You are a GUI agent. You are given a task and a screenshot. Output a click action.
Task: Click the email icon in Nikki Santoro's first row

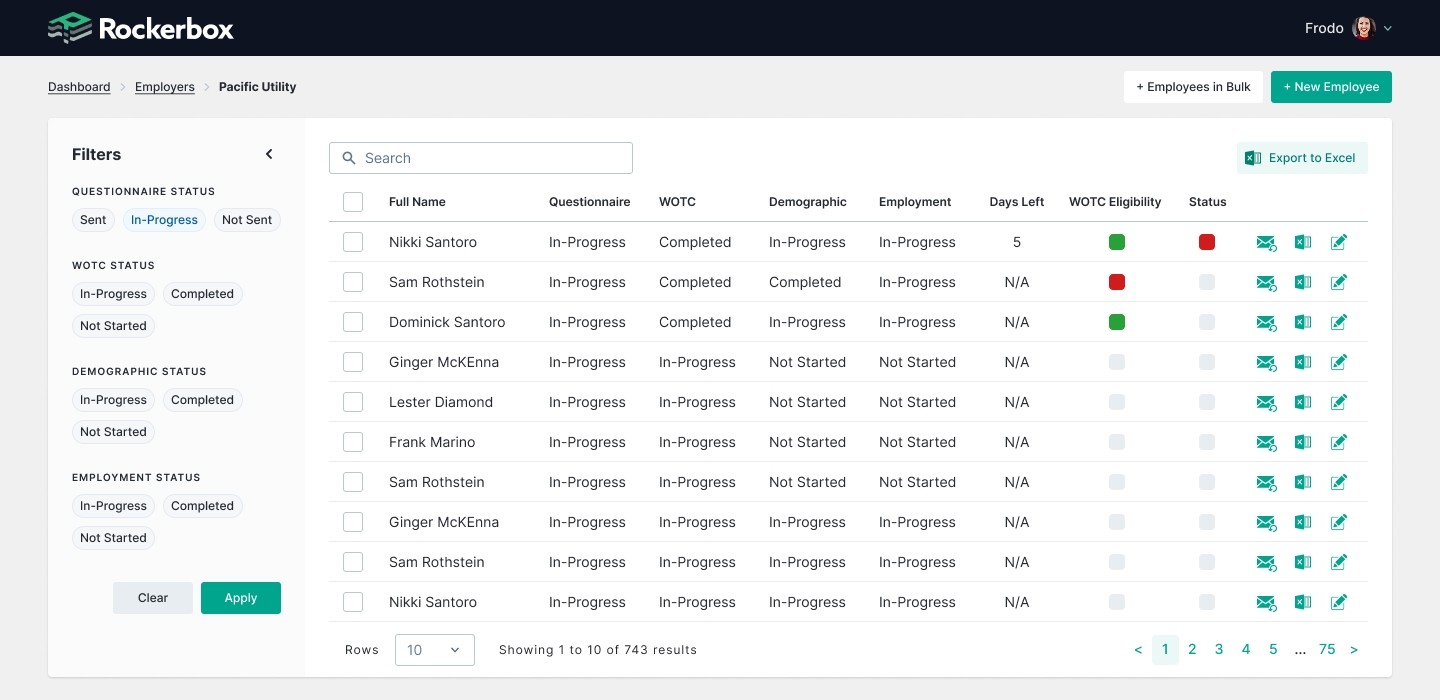(1266, 242)
